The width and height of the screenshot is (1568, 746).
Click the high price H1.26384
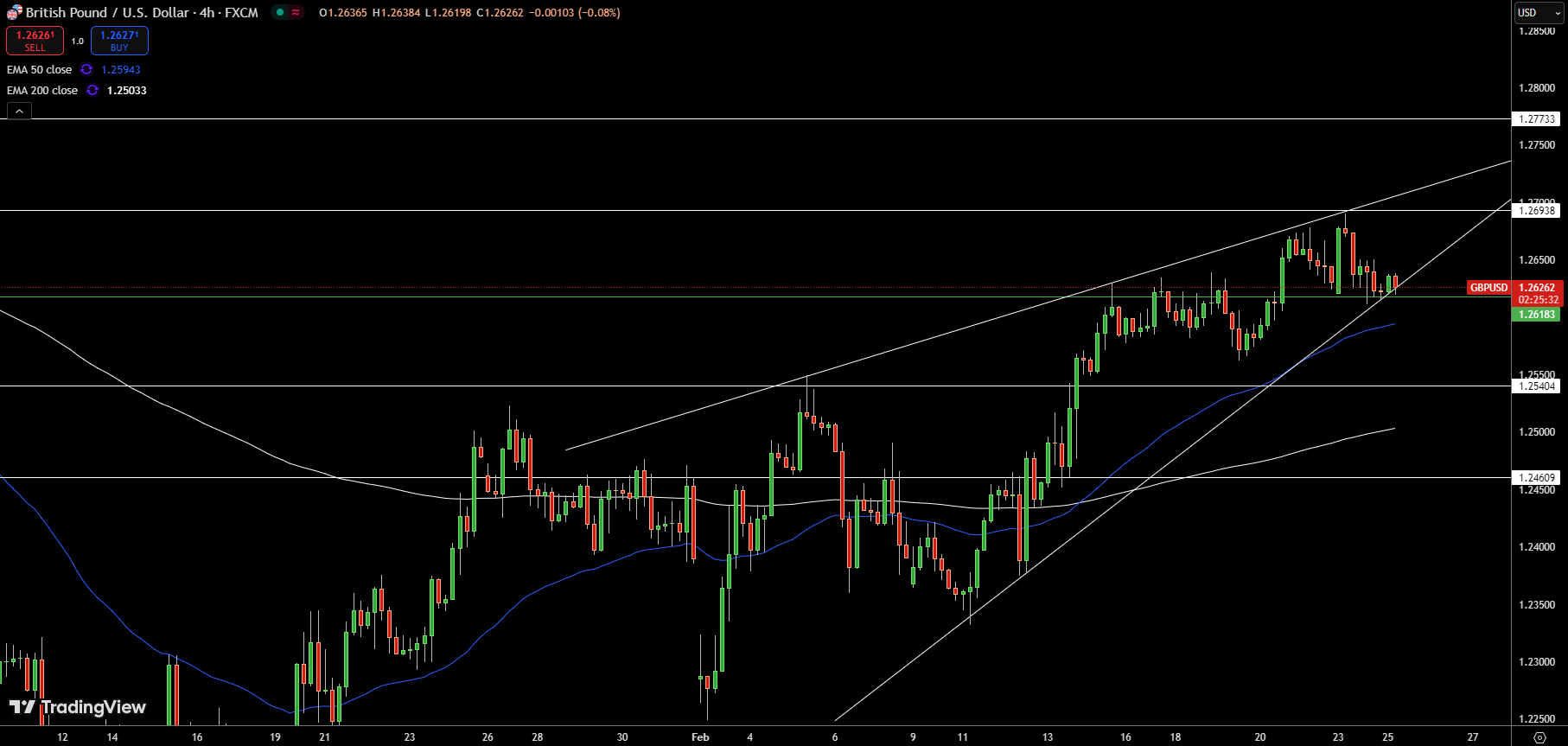coord(396,12)
